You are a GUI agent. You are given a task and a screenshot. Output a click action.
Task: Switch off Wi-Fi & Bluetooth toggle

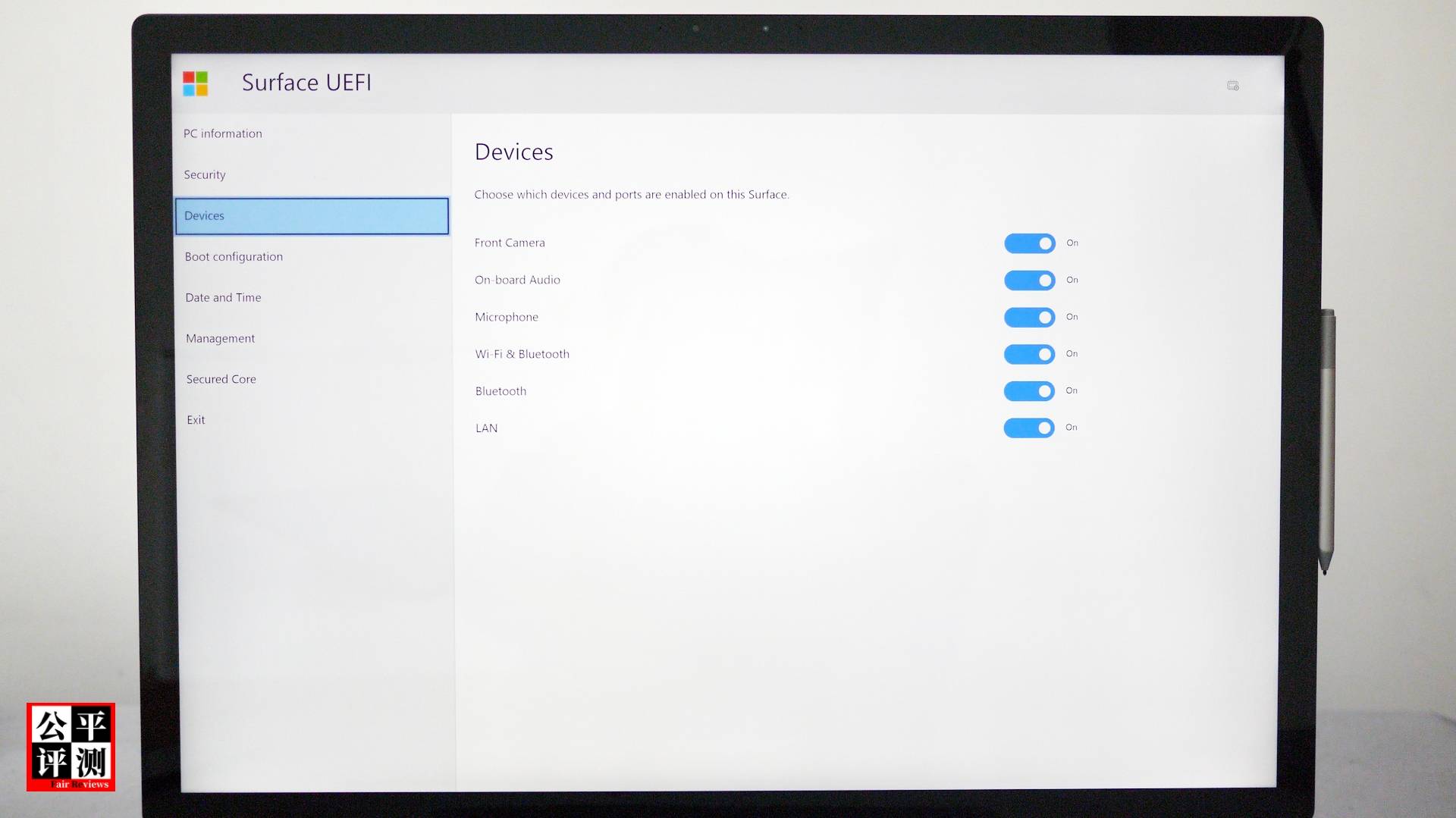tap(1029, 354)
